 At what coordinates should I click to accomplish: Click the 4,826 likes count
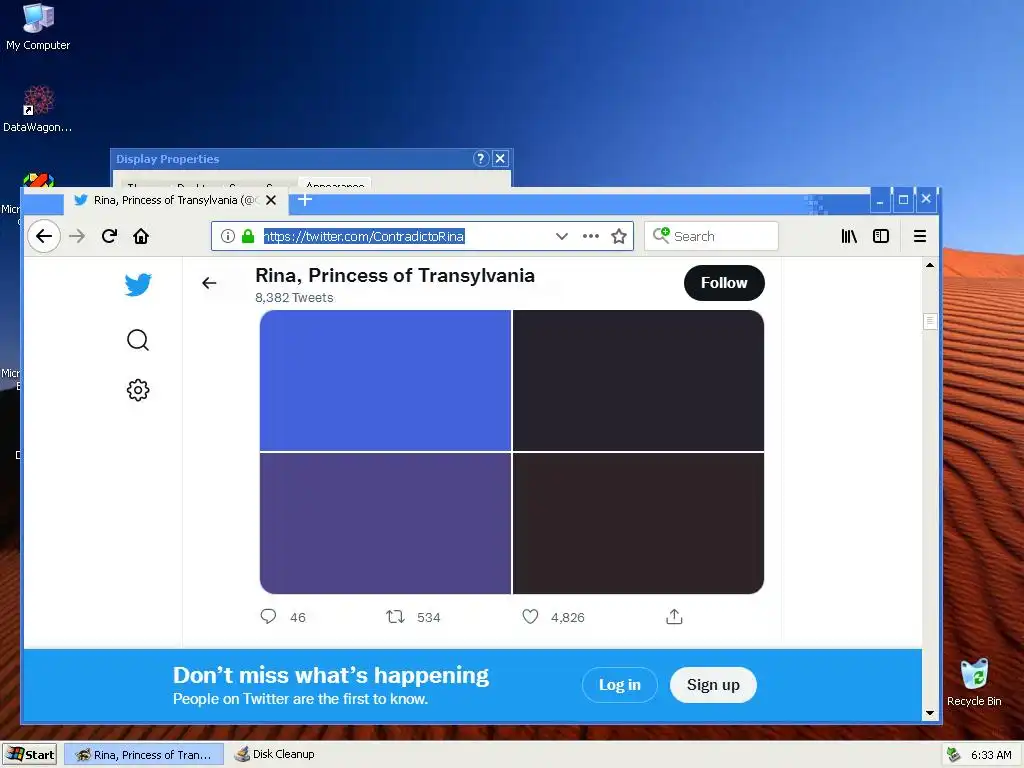point(568,617)
